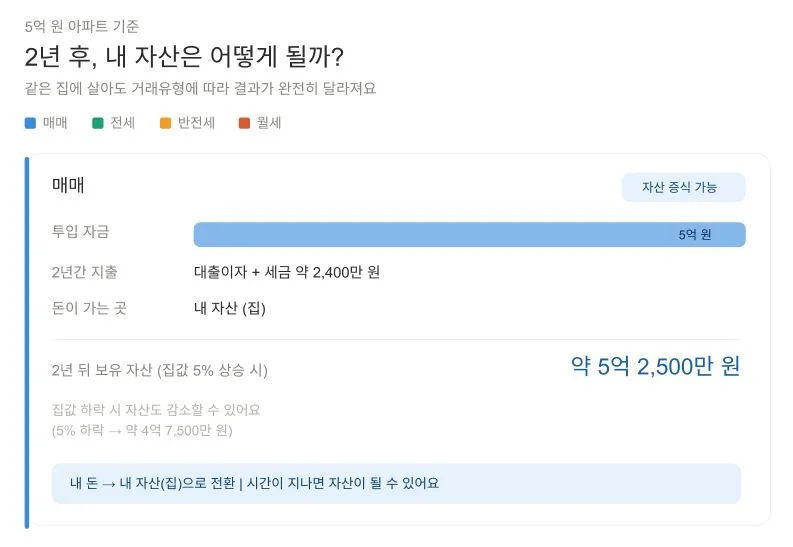The width and height of the screenshot is (793, 547).
Task: Switch to the 반전세 legend label
Action: [x=196, y=123]
